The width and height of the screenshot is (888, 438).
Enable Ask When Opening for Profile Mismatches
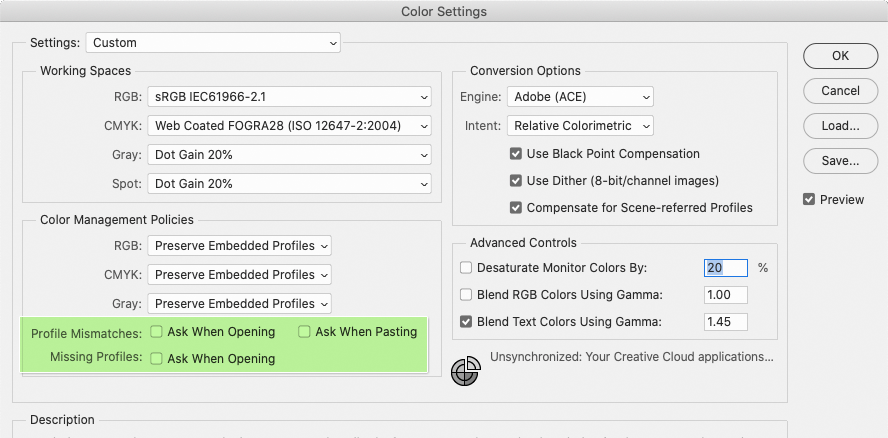pos(157,331)
